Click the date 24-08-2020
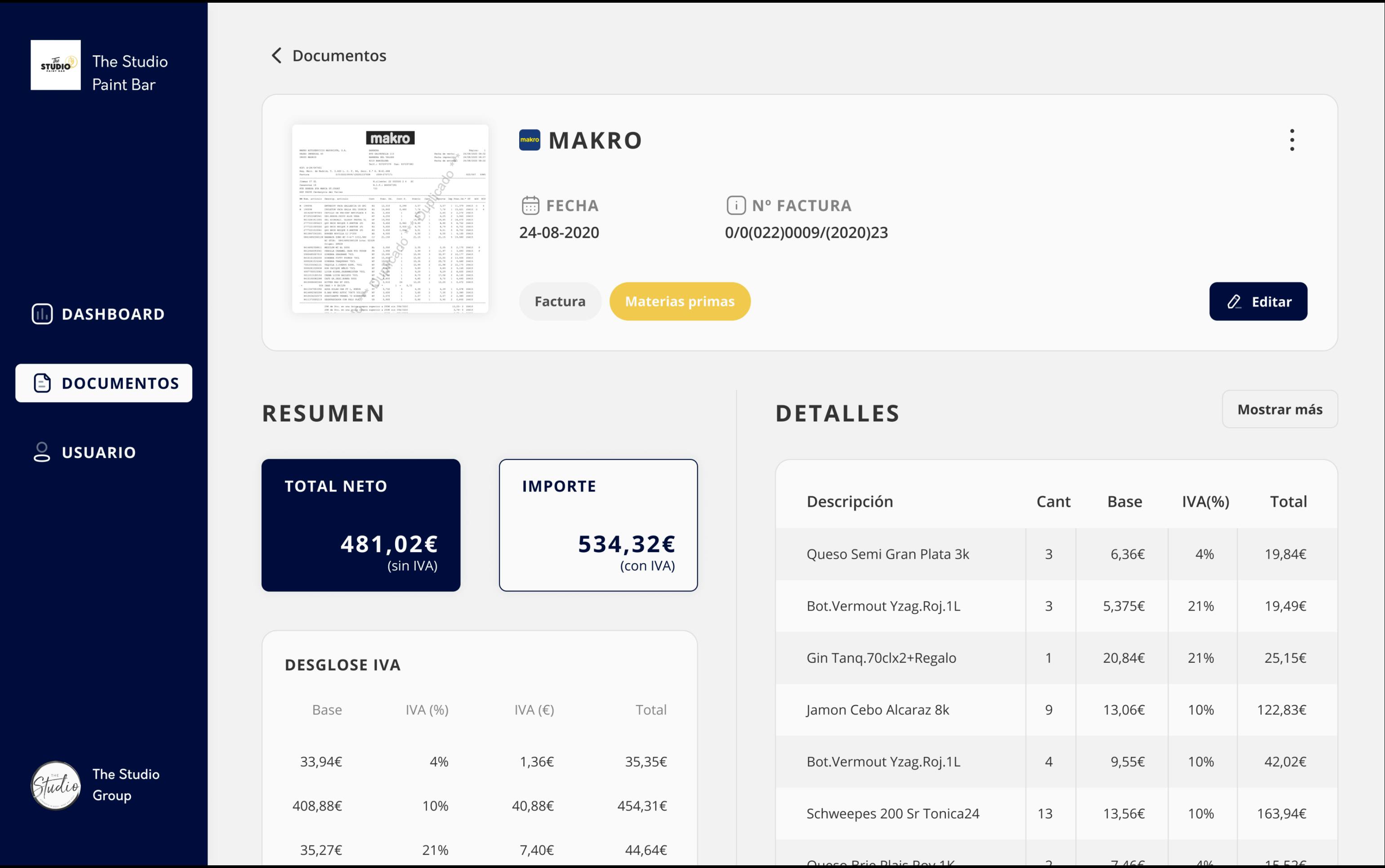The height and width of the screenshot is (868, 1385). tap(559, 233)
